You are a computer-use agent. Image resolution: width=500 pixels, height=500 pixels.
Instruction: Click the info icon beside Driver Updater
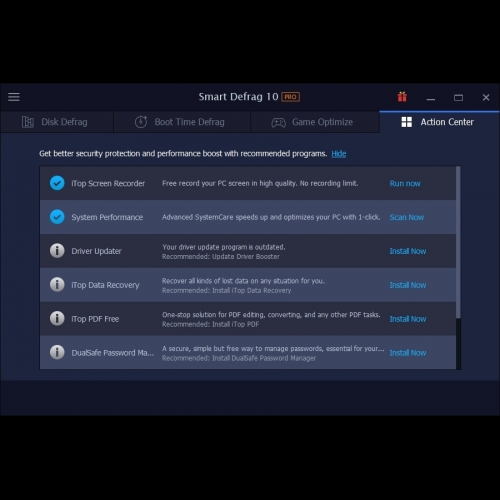pyautogui.click(x=57, y=251)
